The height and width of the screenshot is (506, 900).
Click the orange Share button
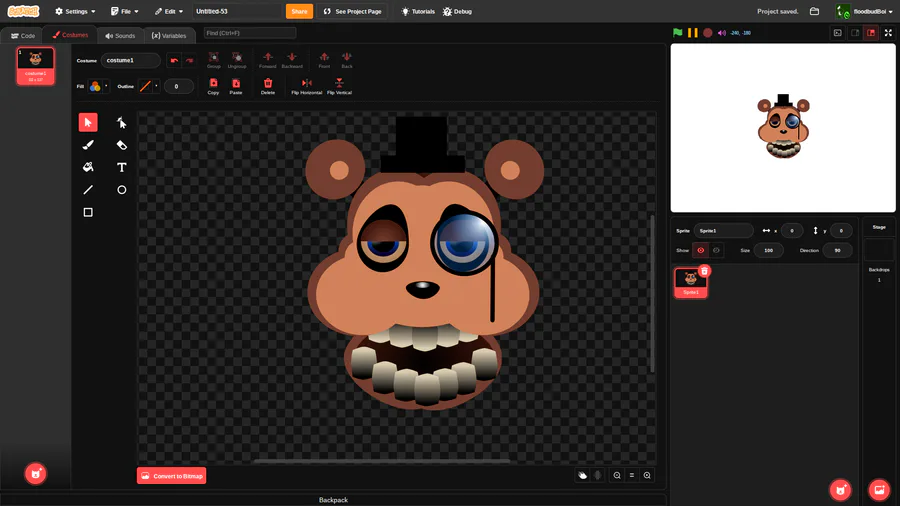click(x=299, y=11)
